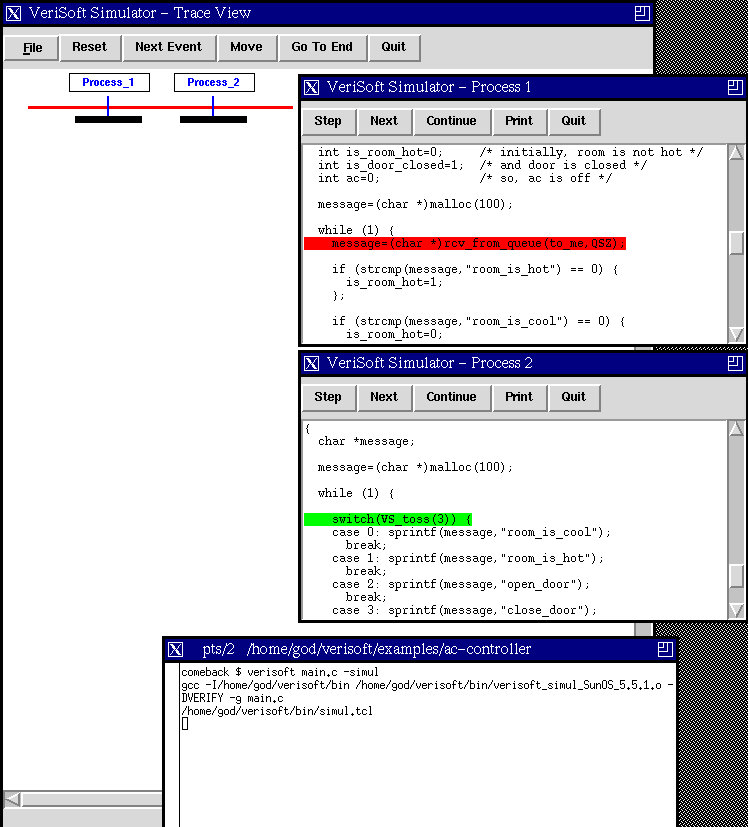Click Process 1 scrollbar down arrow
The image size is (748, 827).
pyautogui.click(x=736, y=334)
